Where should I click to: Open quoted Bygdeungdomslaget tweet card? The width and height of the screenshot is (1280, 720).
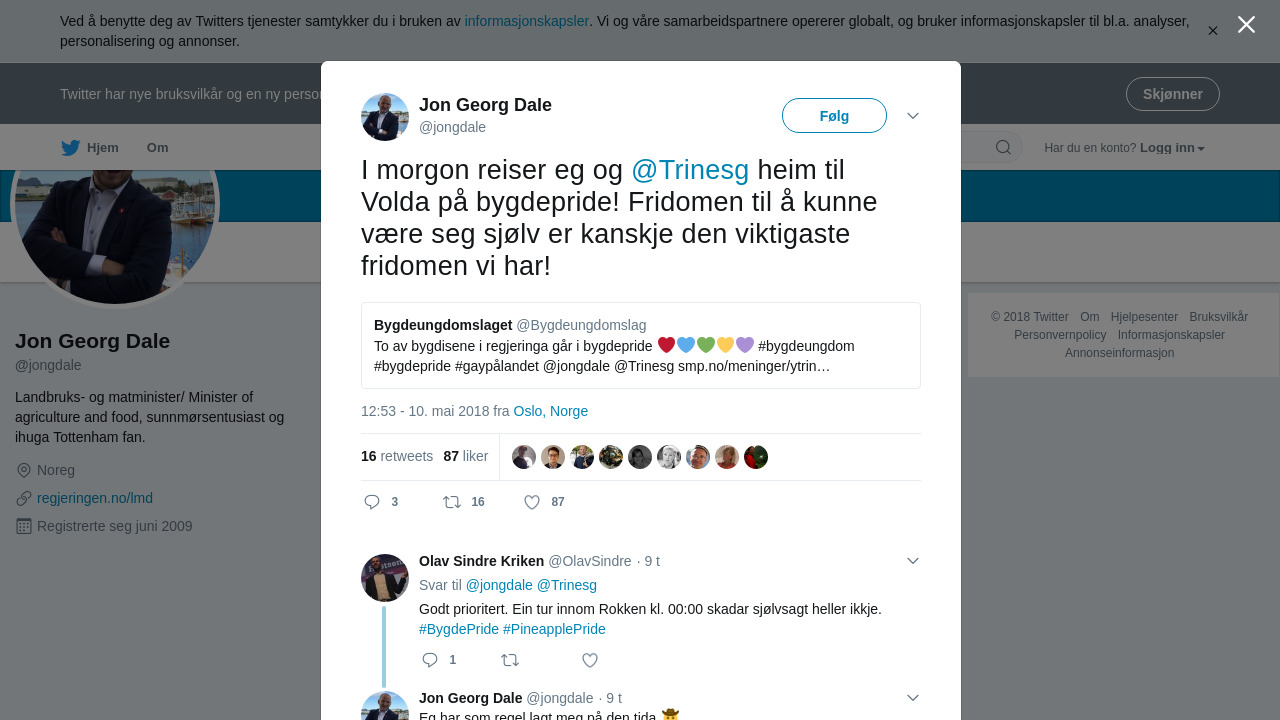[x=641, y=345]
